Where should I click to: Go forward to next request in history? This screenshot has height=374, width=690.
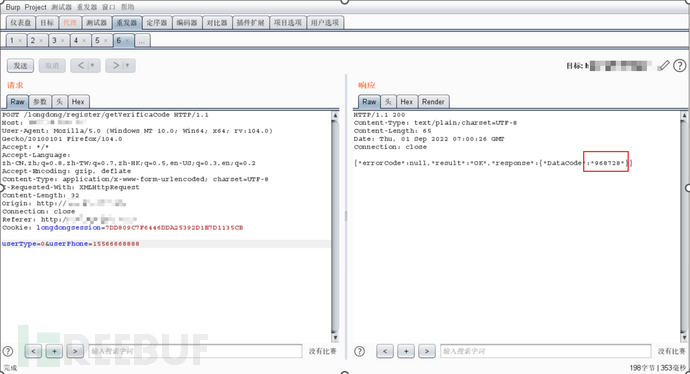coord(116,66)
